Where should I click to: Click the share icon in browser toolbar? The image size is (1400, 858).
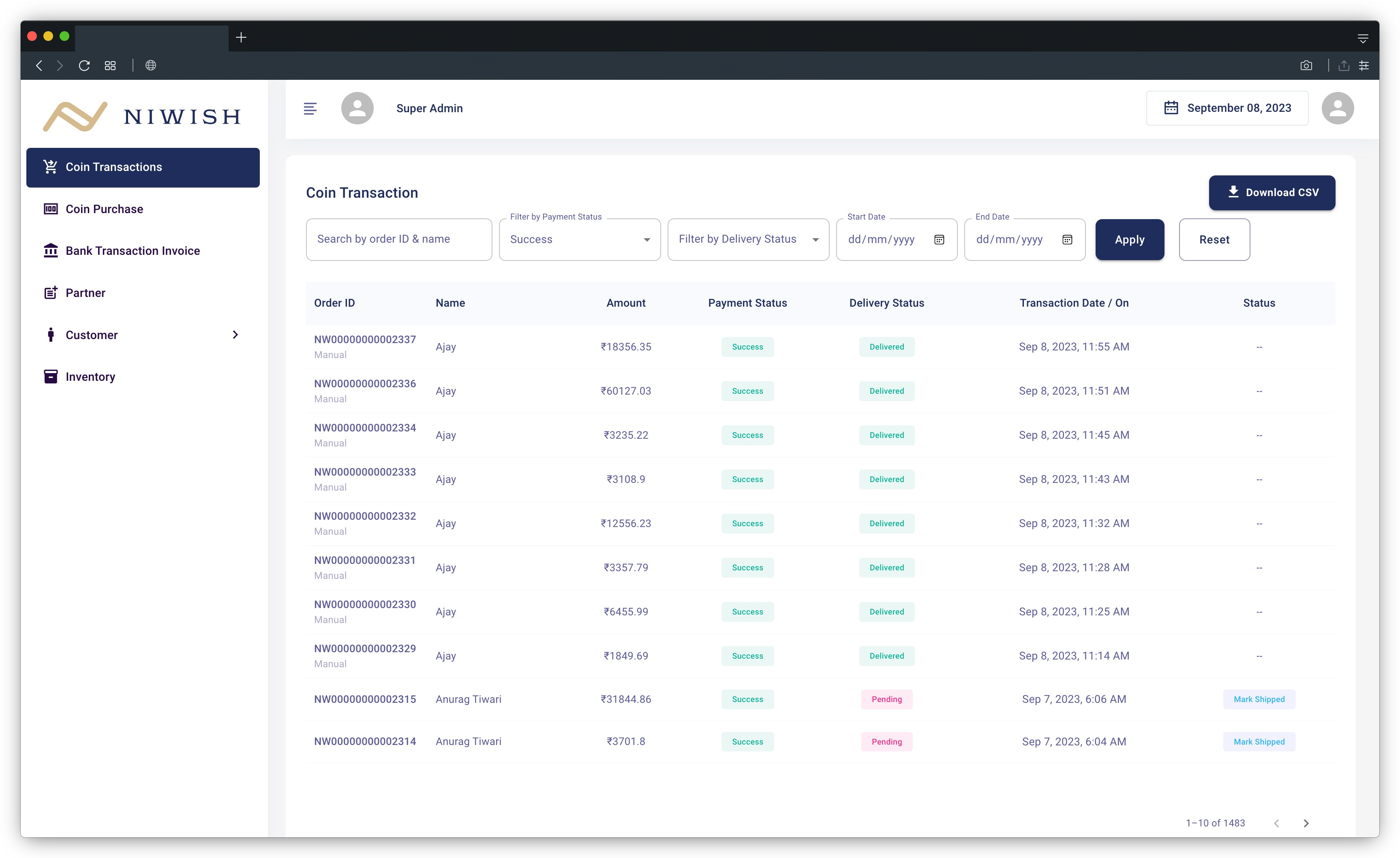point(1343,65)
